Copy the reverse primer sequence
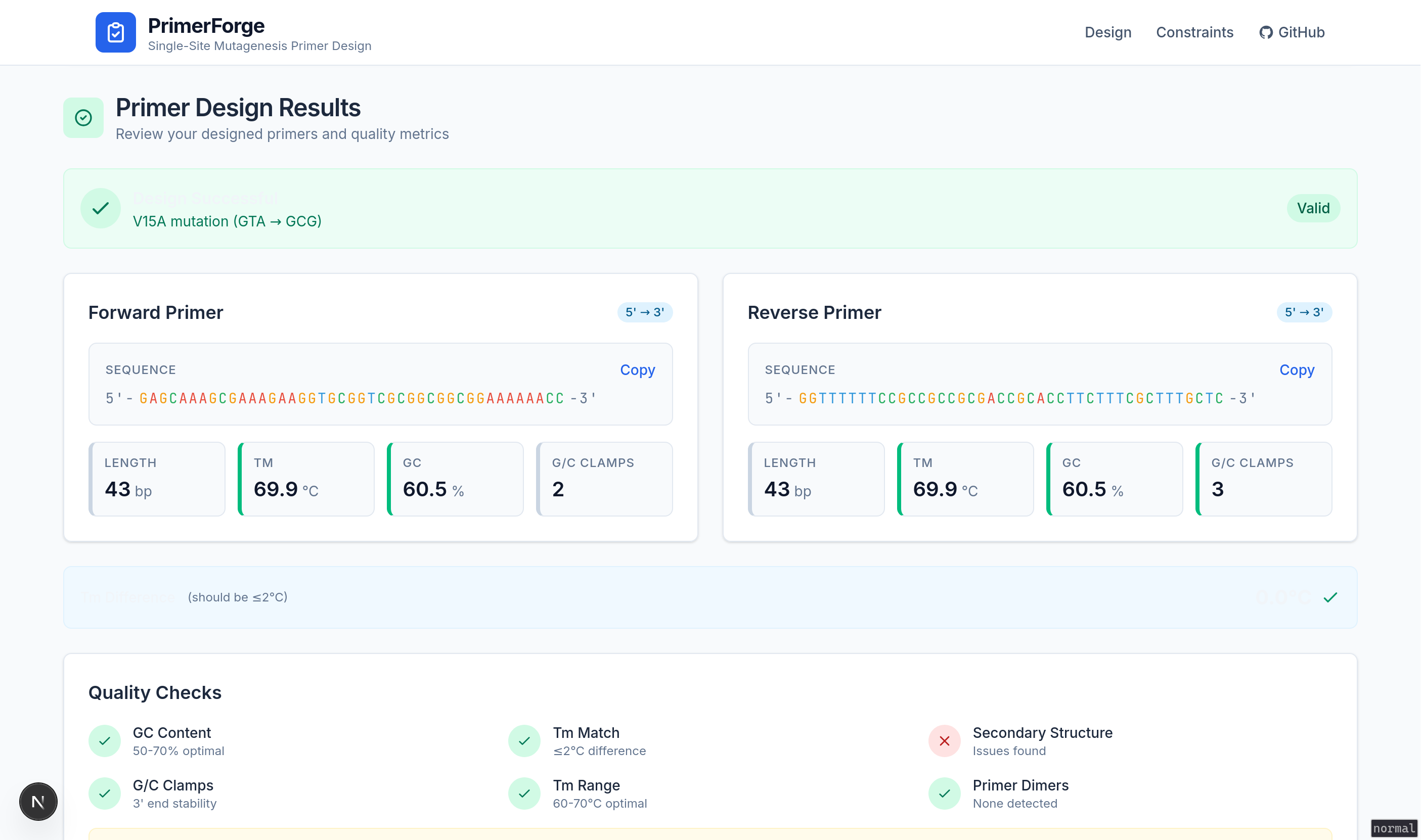This screenshot has height=840, width=1421. pyautogui.click(x=1297, y=369)
